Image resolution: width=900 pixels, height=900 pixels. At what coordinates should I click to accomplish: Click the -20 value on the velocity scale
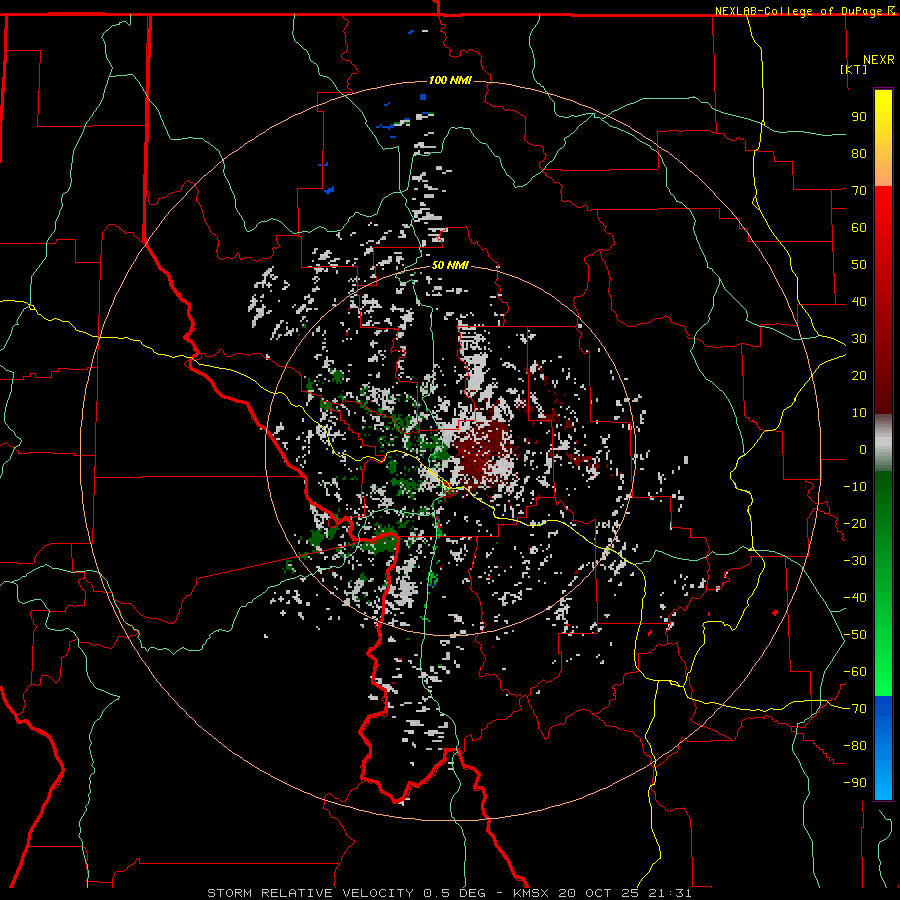pyautogui.click(x=855, y=524)
